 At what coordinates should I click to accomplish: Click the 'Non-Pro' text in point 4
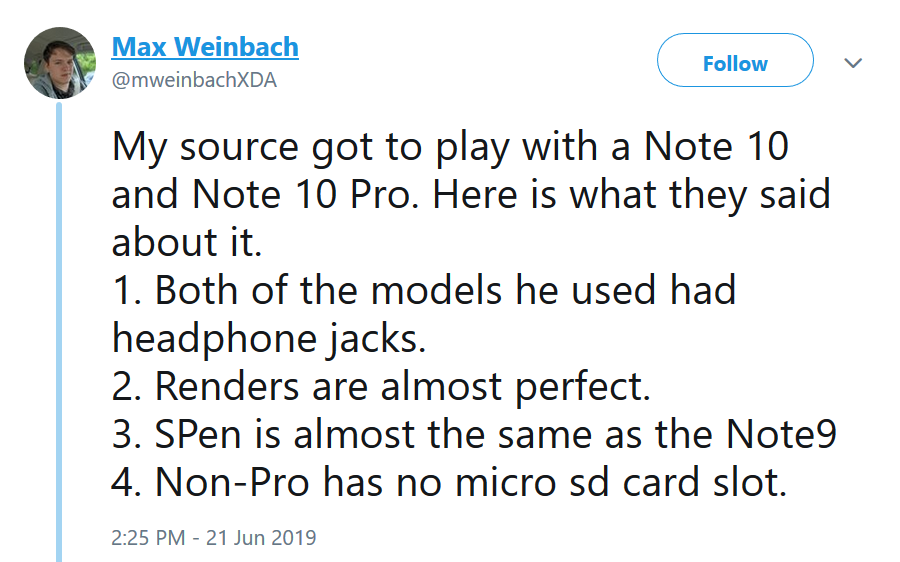tap(232, 482)
